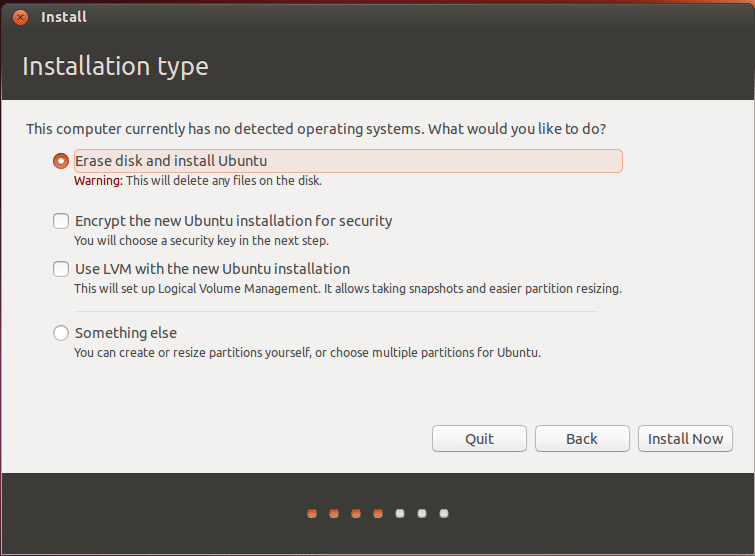Tick the Use LVM with new Ubuntu installation checkbox
Image resolution: width=755 pixels, height=556 pixels.
[61, 269]
